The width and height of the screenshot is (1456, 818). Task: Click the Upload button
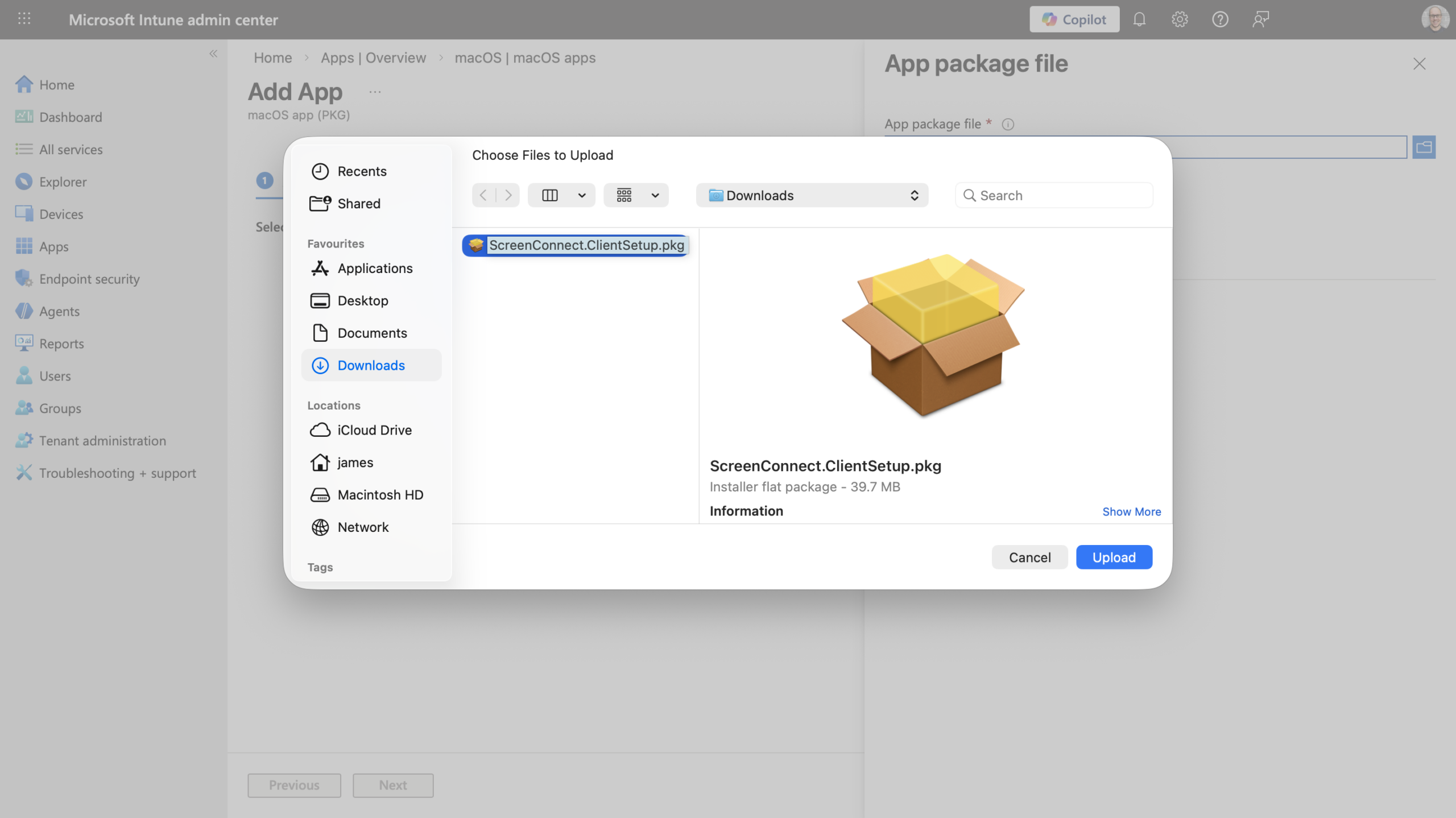click(1114, 557)
